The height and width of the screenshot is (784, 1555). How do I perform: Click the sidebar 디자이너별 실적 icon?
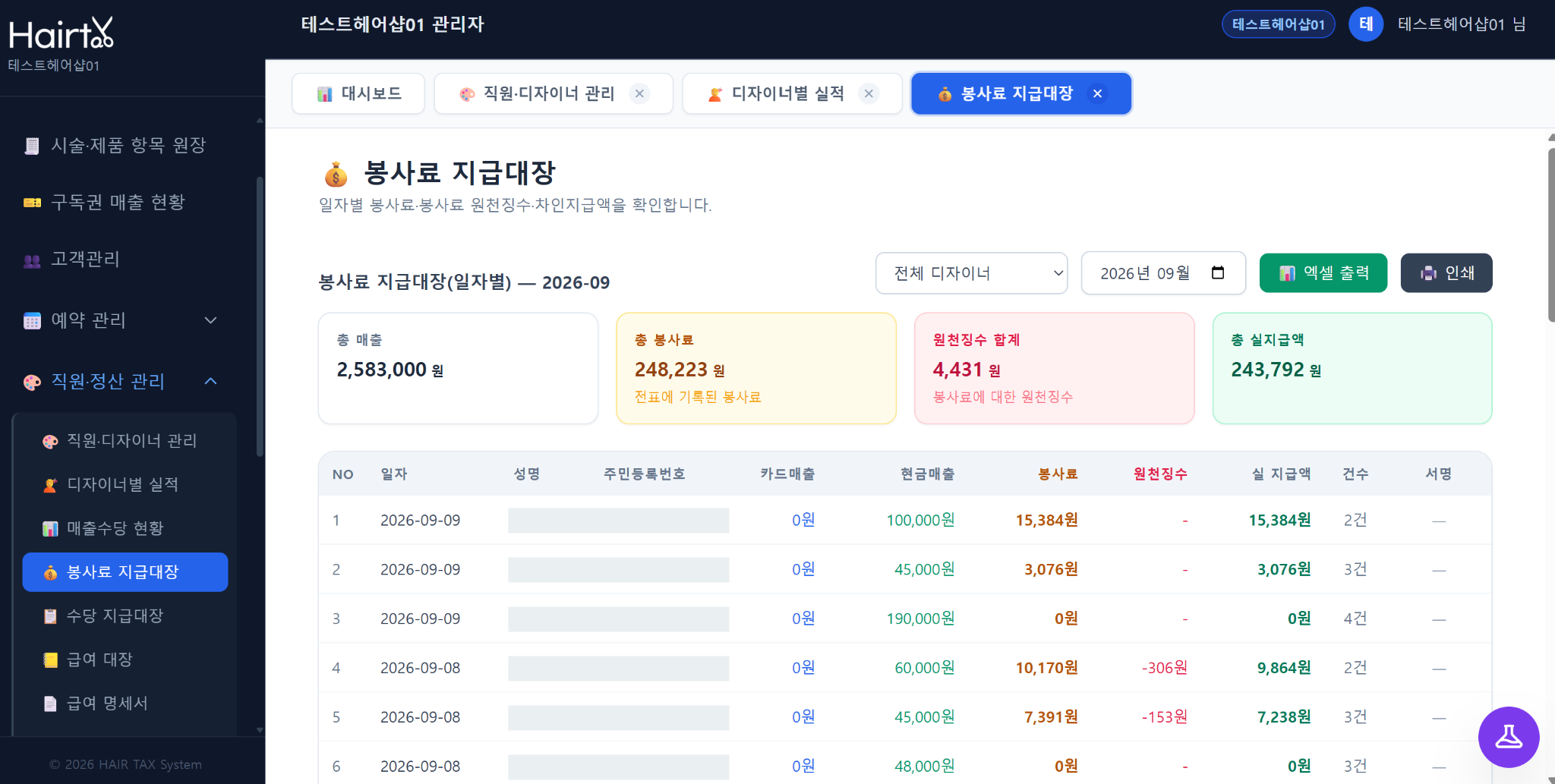(x=50, y=485)
